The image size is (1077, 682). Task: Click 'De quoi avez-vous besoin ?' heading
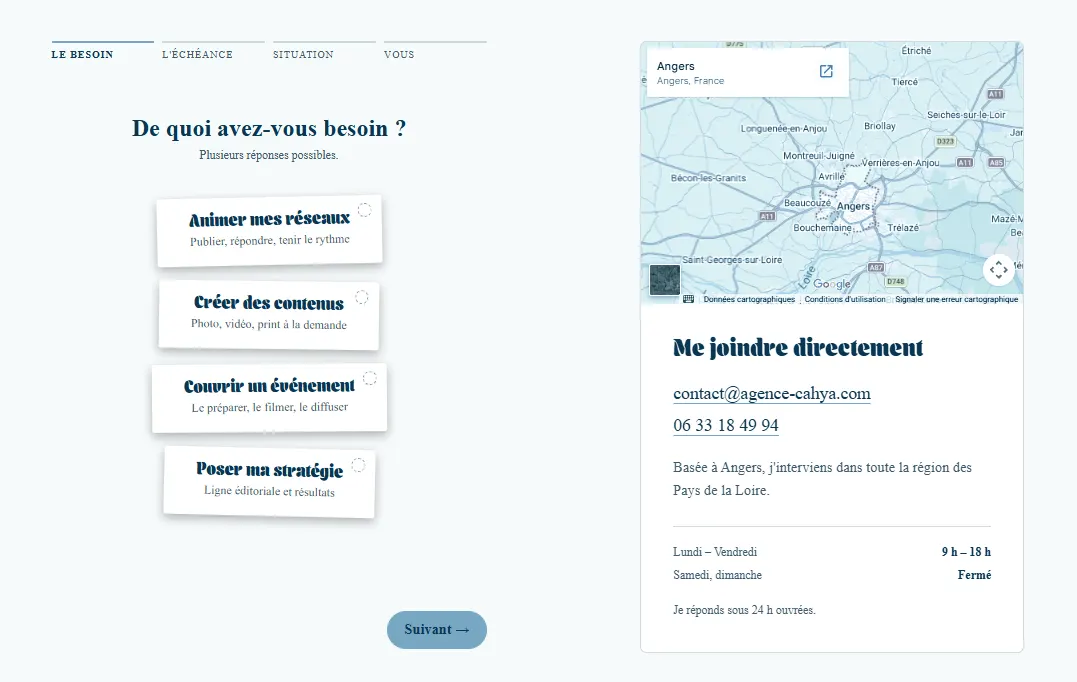coord(269,128)
